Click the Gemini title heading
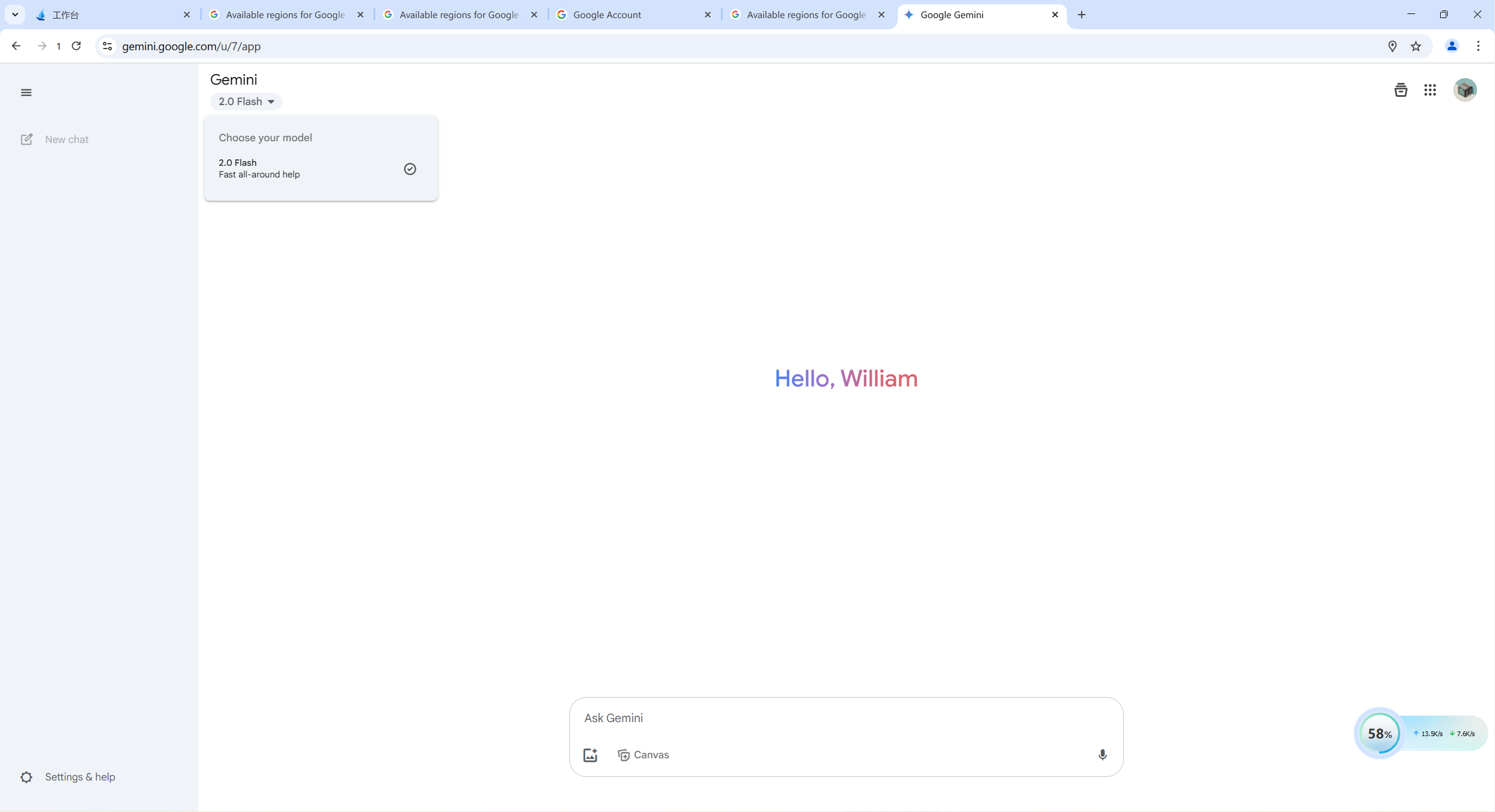This screenshot has width=1495, height=812. pyautogui.click(x=234, y=79)
